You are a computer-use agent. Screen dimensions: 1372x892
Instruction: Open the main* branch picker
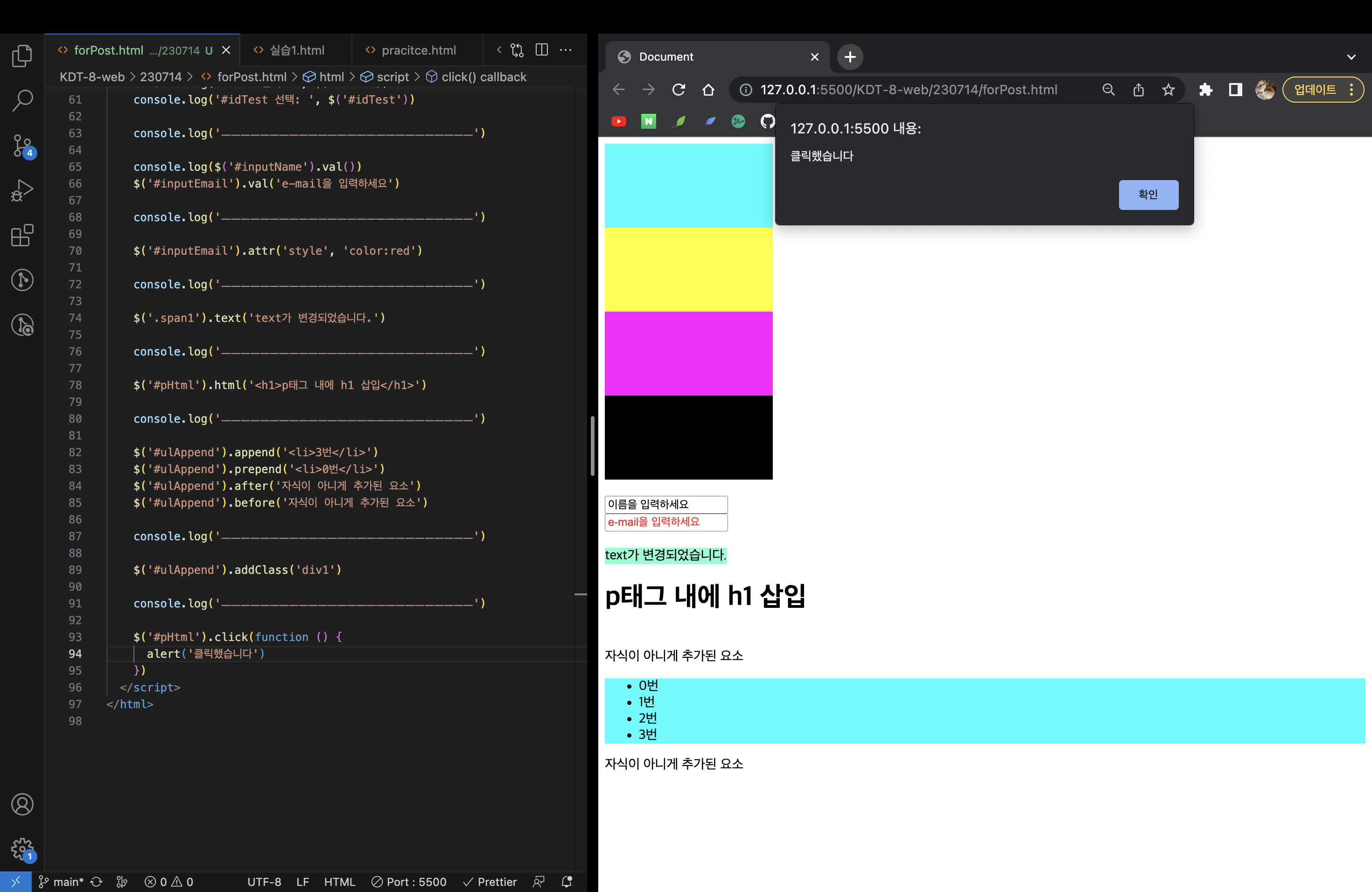click(61, 882)
